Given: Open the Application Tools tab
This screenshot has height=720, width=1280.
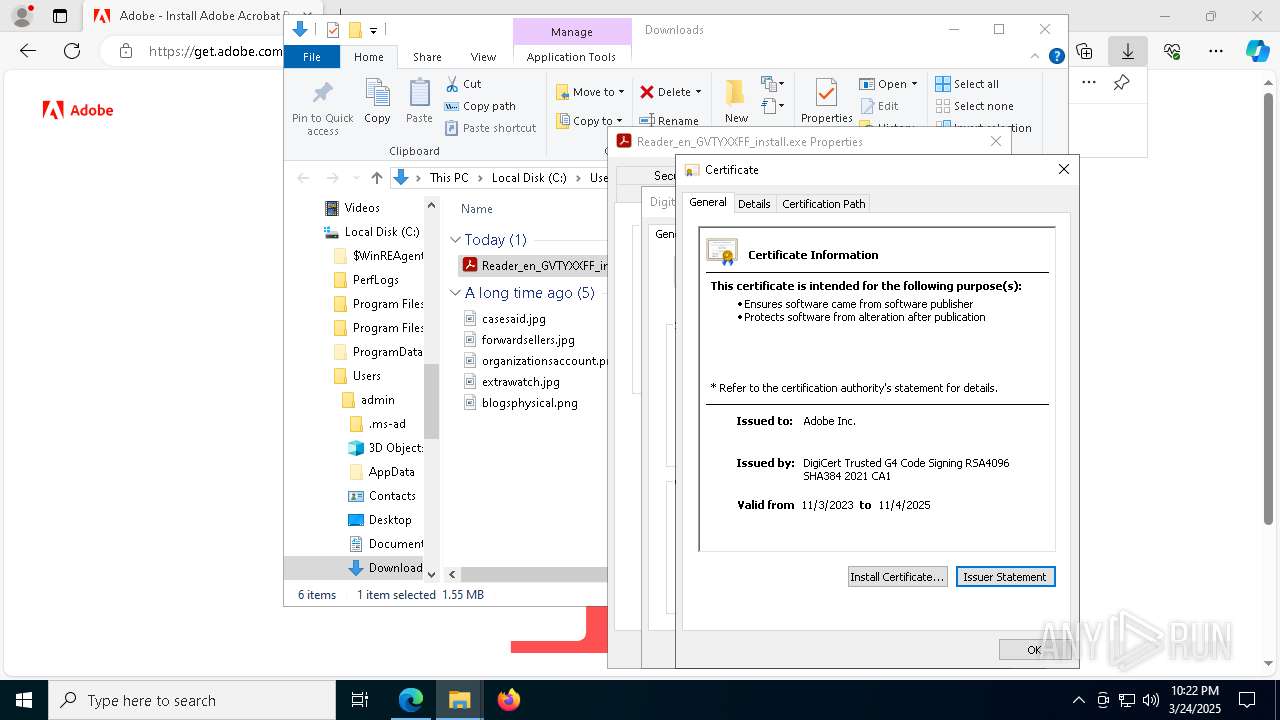Looking at the screenshot, I should point(571,57).
